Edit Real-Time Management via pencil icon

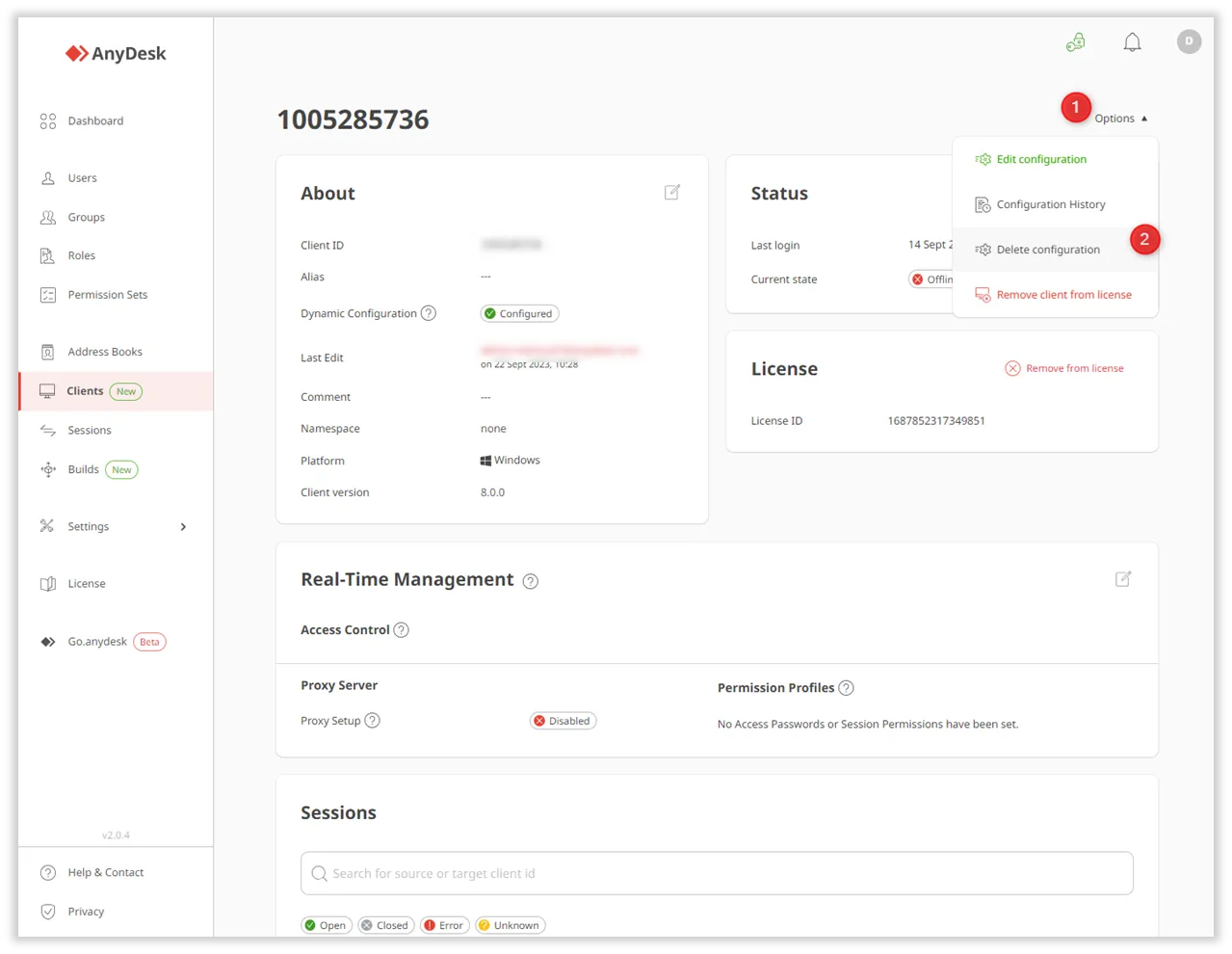point(1122,579)
